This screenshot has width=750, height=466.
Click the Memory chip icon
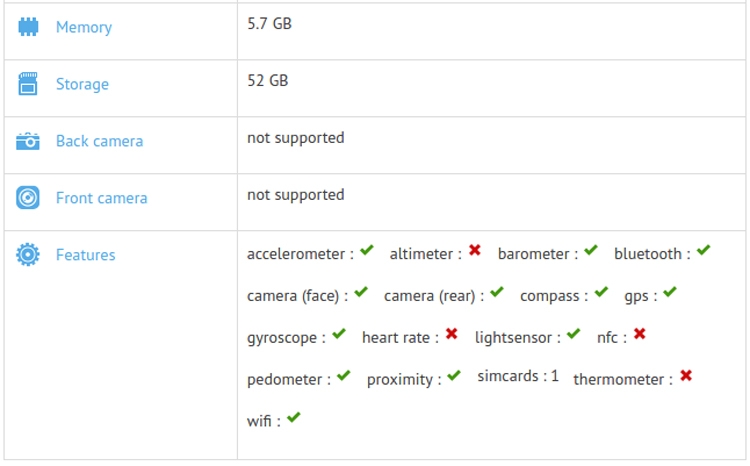pos(28,27)
